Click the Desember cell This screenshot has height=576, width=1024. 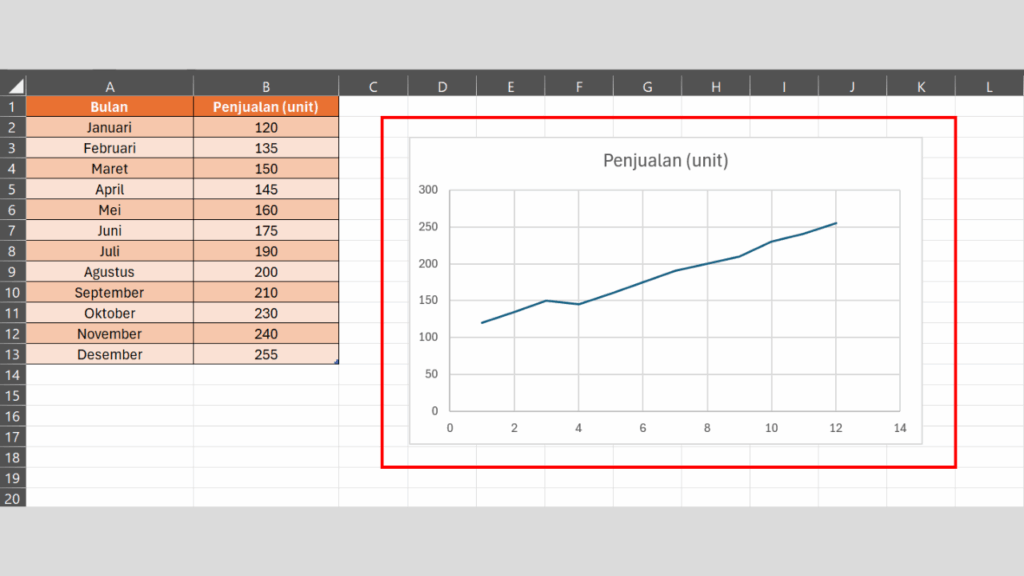tap(109, 354)
